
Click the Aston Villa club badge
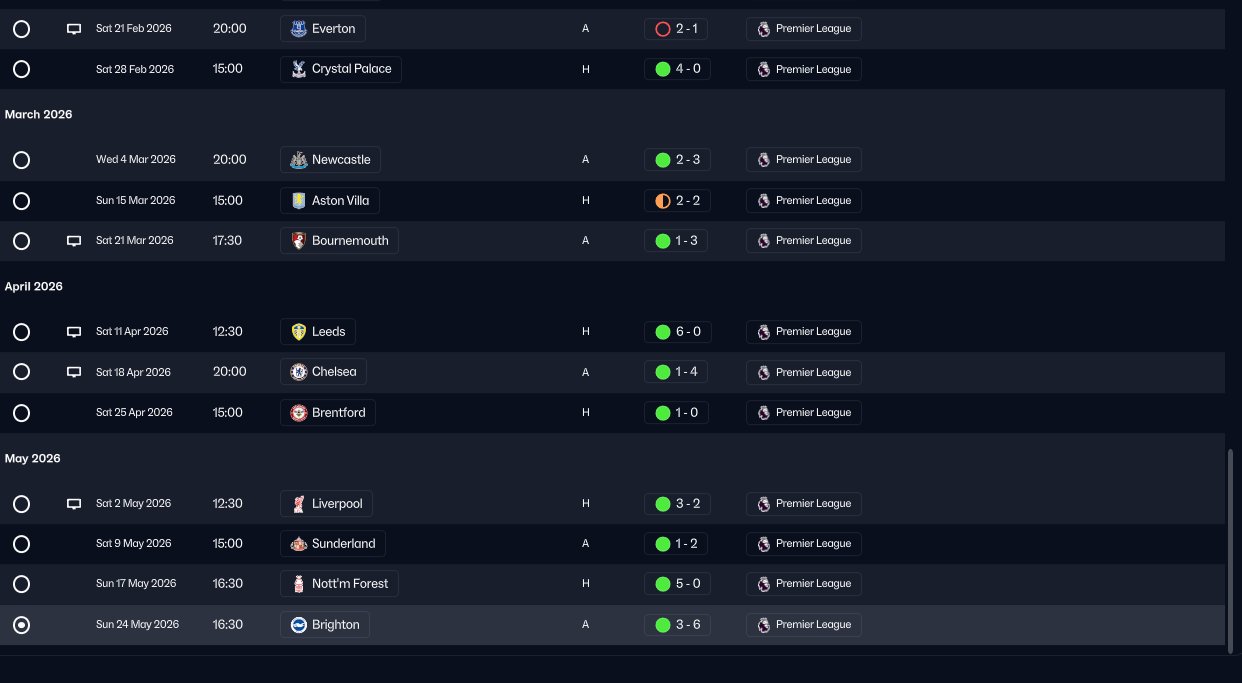pos(298,200)
